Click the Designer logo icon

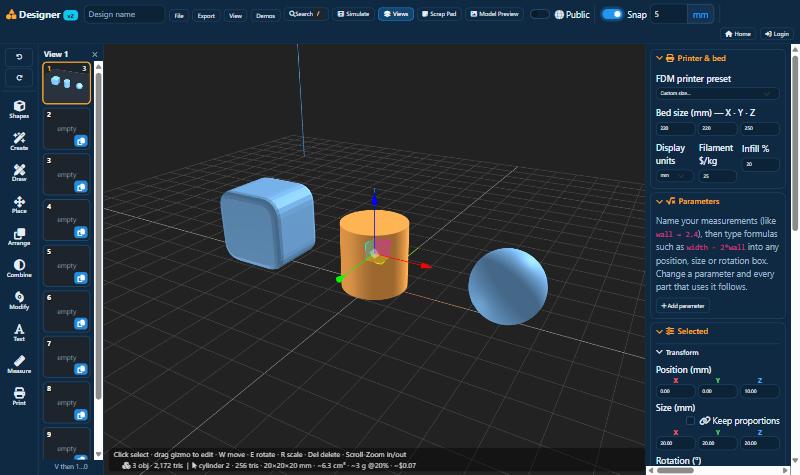point(11,14)
